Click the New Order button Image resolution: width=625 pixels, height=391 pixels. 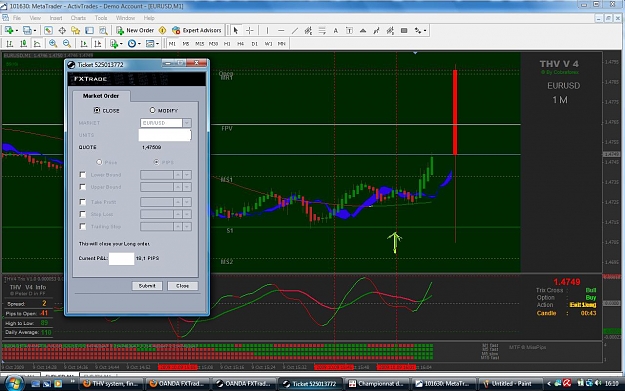tap(135, 30)
